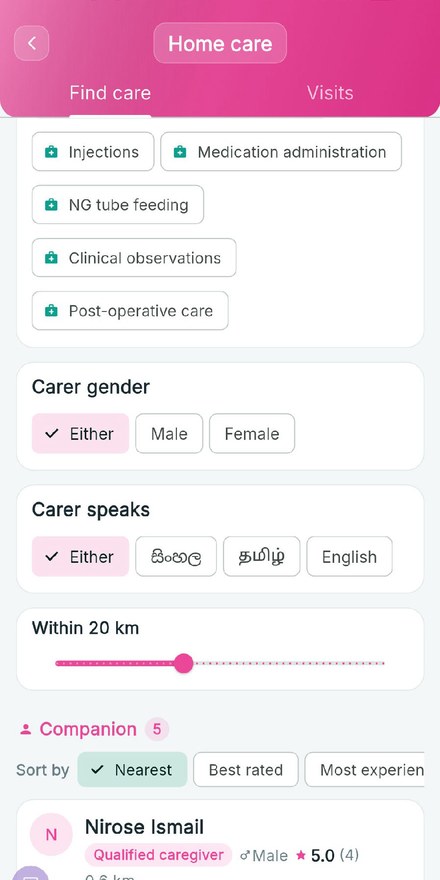Image resolution: width=440 pixels, height=880 pixels.
Task: Choose Male as carer gender
Action: click(x=169, y=434)
